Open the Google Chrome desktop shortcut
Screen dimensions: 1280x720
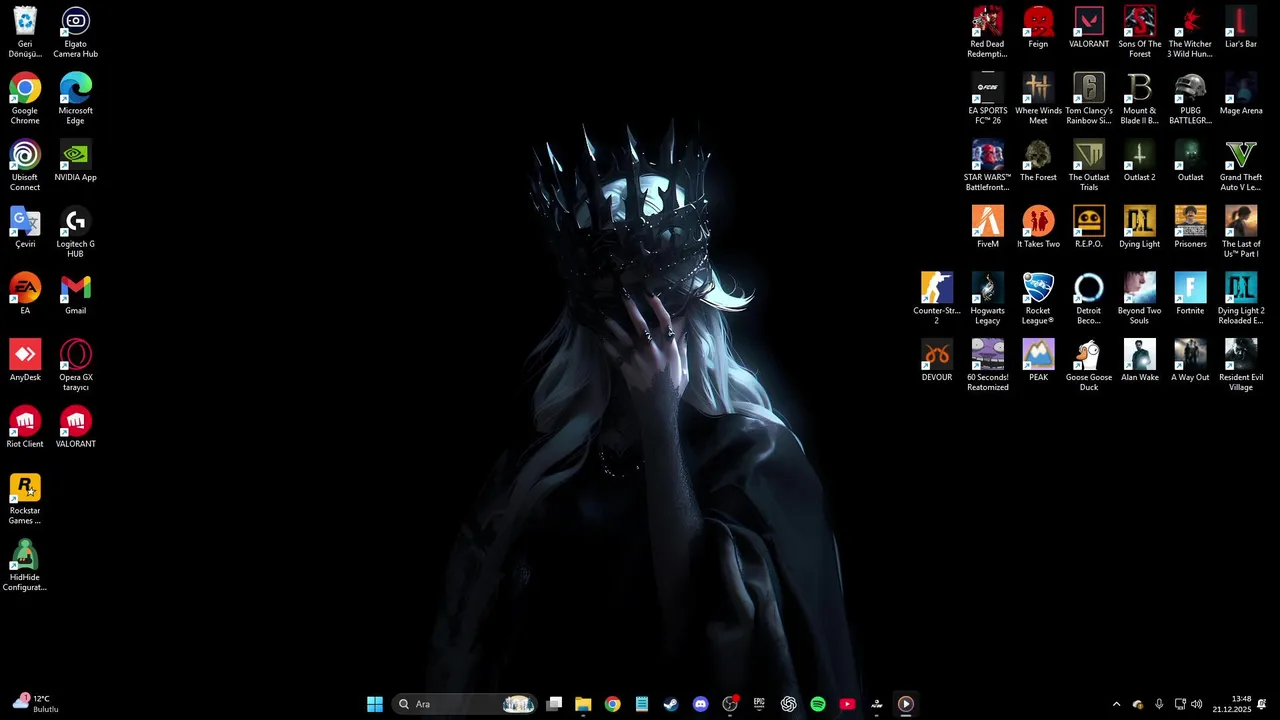pyautogui.click(x=25, y=99)
